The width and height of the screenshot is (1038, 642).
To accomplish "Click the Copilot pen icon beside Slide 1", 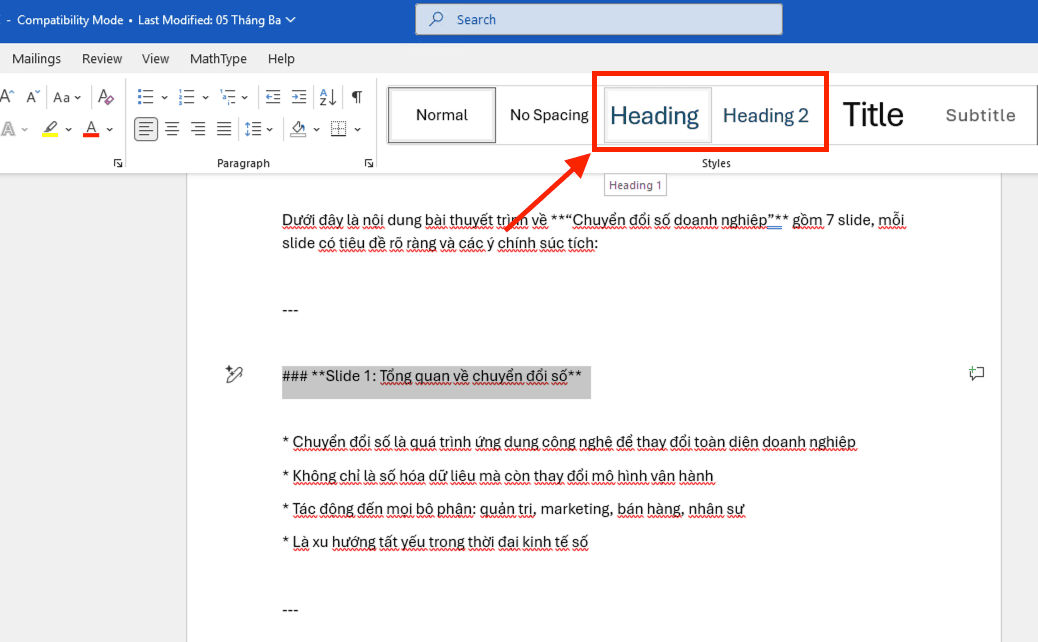I will pos(234,374).
